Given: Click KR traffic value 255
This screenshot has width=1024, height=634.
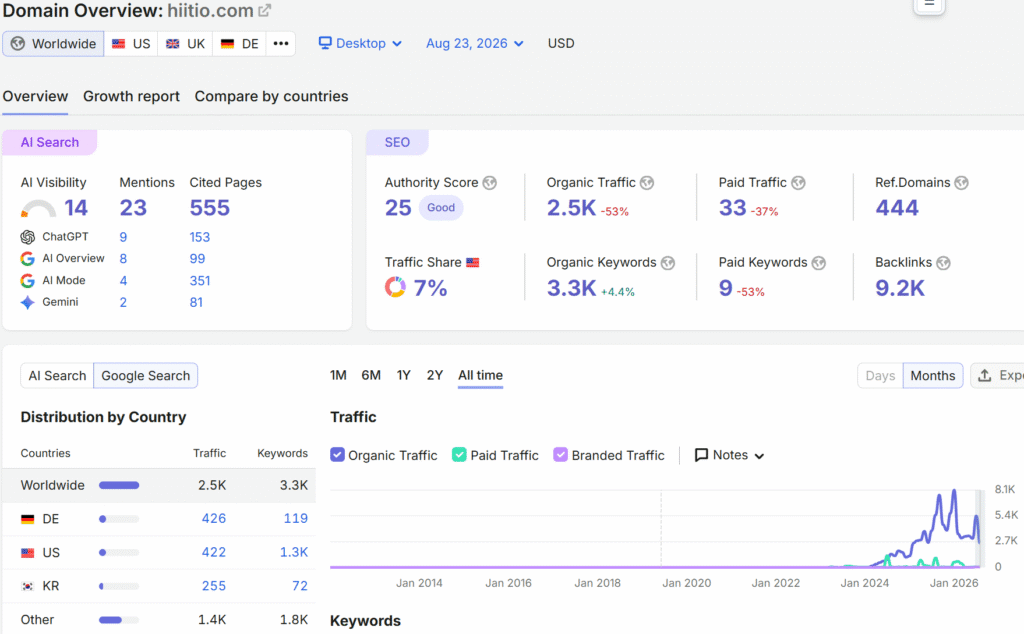Looking at the screenshot, I should click(214, 586).
